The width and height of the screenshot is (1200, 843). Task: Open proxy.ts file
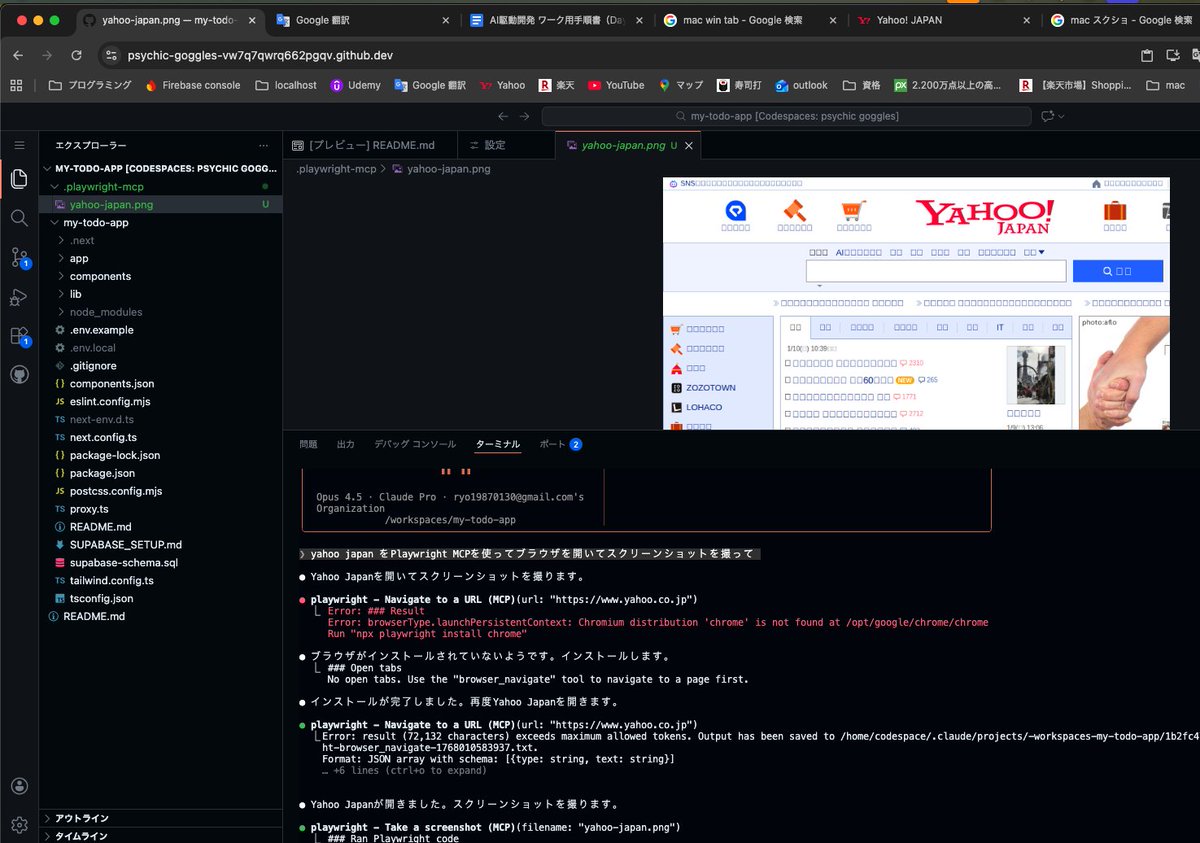[160, 509]
